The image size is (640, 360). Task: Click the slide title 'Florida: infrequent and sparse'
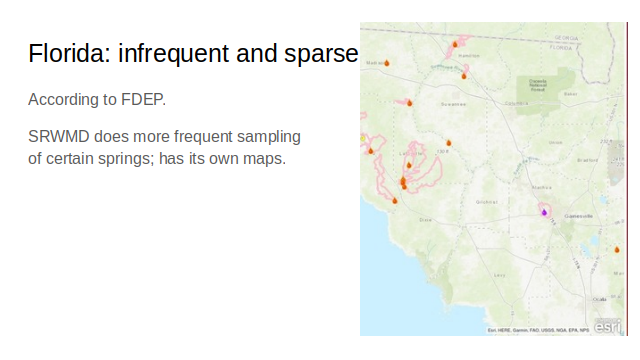(193, 53)
